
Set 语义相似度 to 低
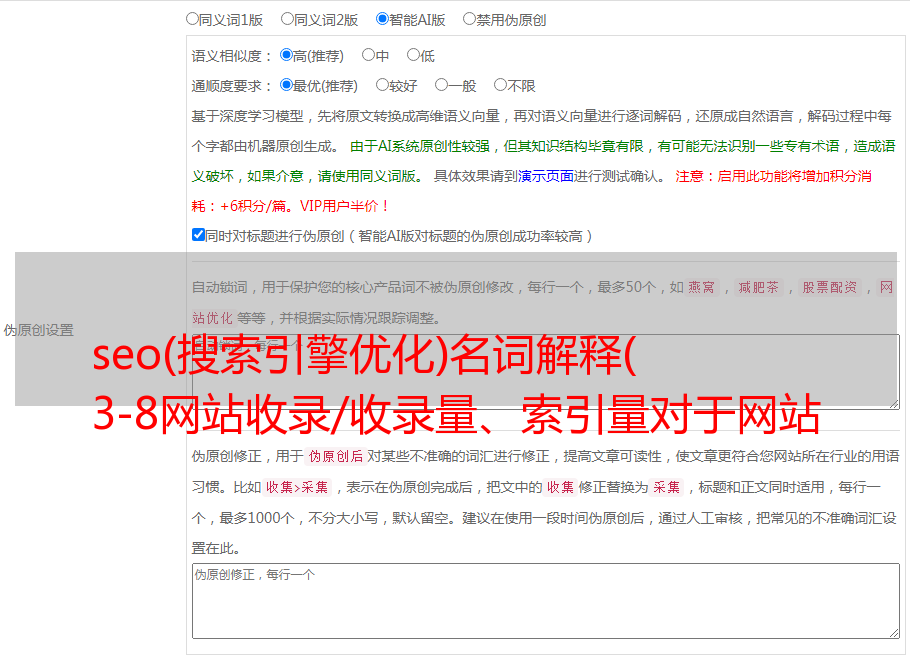413,55
